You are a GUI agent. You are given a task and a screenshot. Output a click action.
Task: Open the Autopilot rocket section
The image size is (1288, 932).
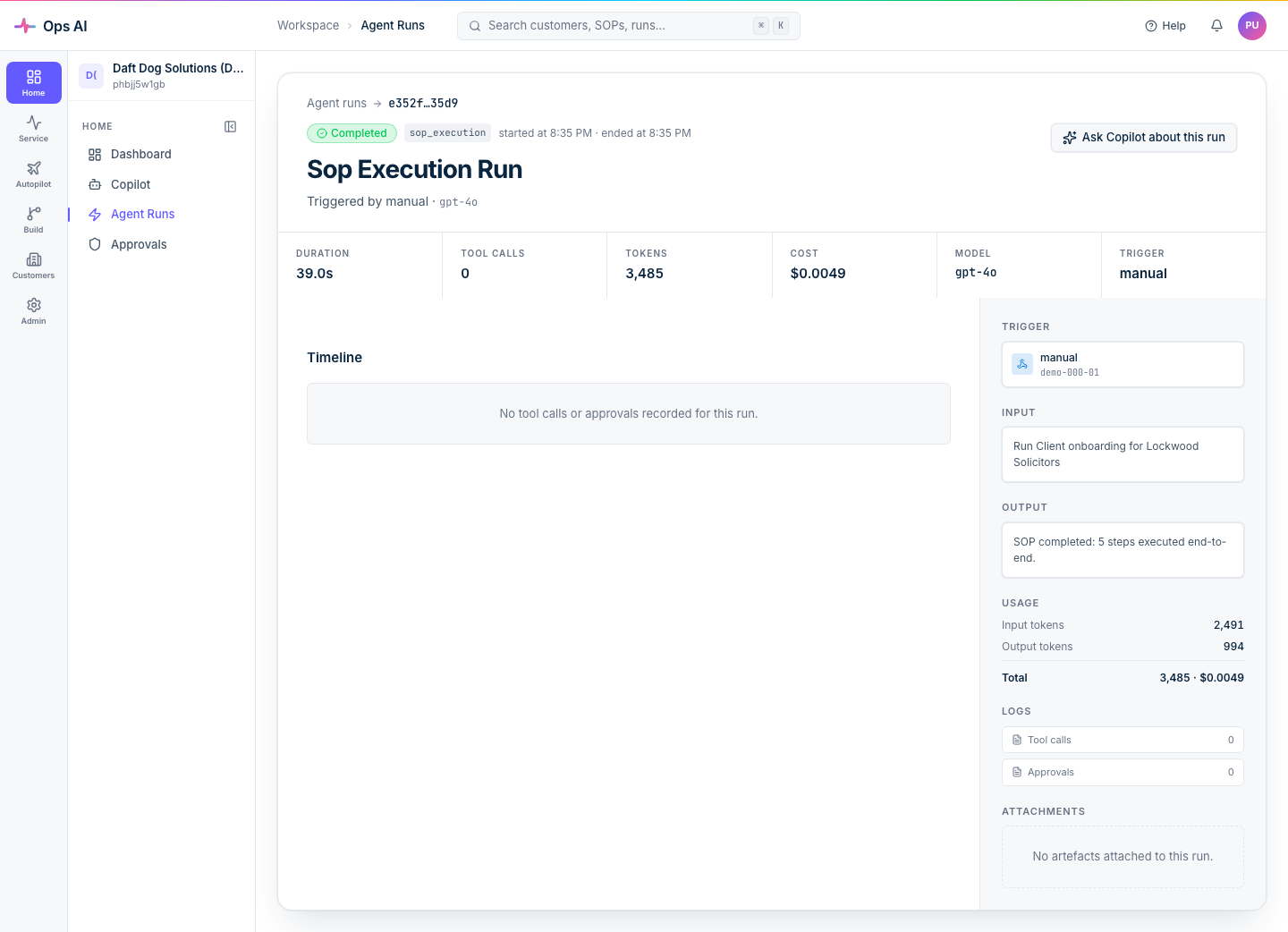coord(34,174)
